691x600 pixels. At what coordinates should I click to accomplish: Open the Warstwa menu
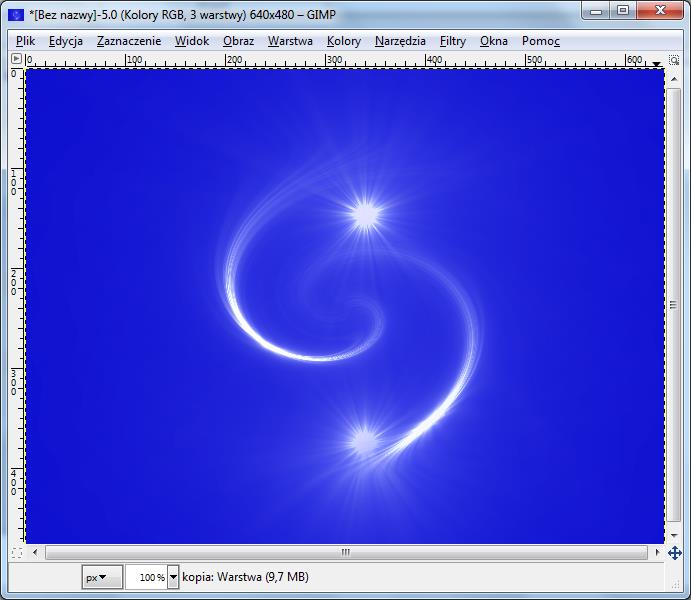[x=290, y=41]
